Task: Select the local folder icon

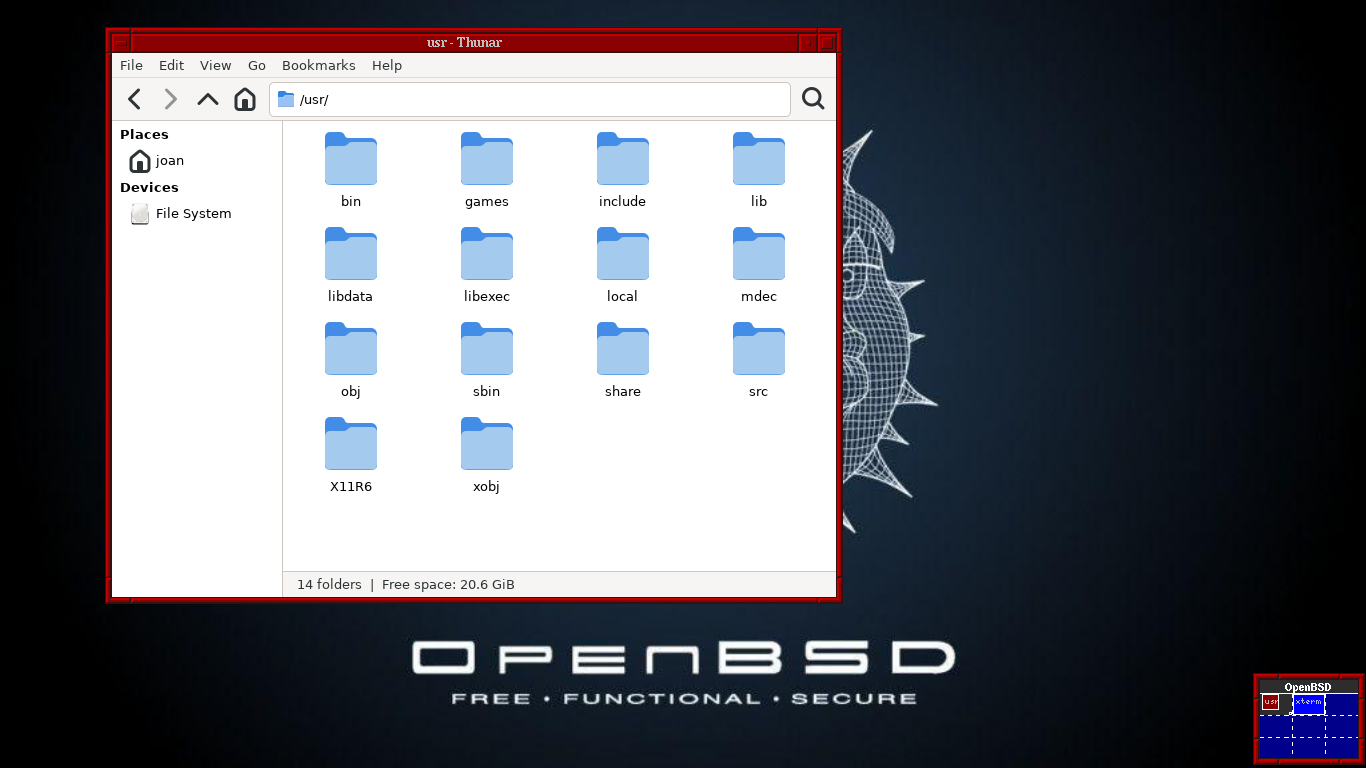Action: [x=623, y=254]
